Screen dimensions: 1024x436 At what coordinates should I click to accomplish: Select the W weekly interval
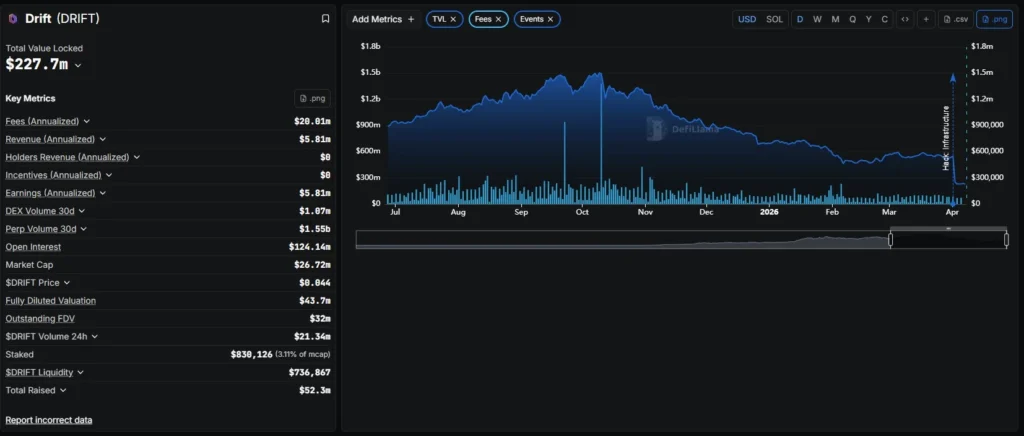click(x=817, y=19)
